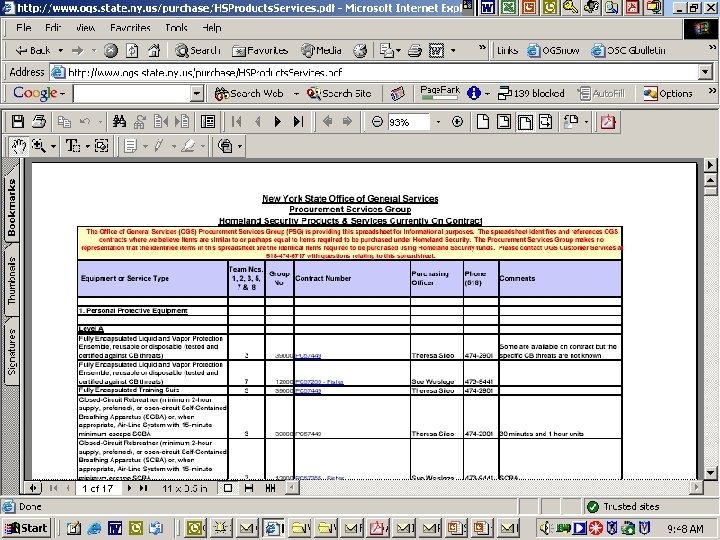Select the Text Select tool
Screen dimensions: 720x540
pyautogui.click(x=73, y=146)
